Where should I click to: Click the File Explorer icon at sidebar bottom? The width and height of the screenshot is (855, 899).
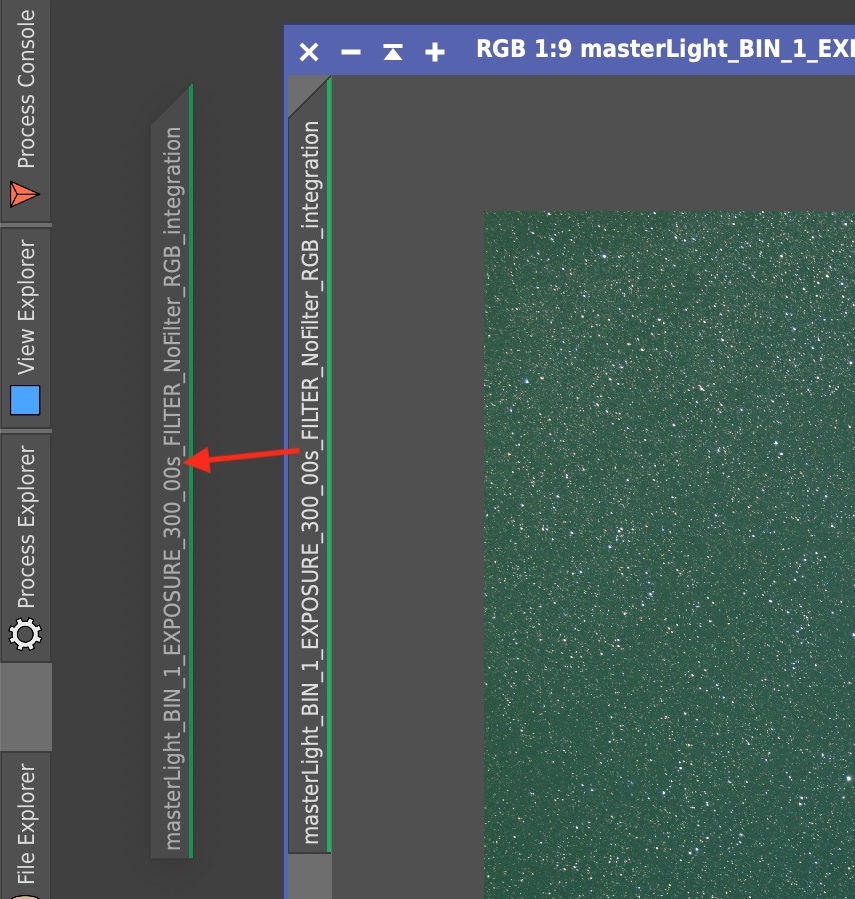click(x=25, y=893)
